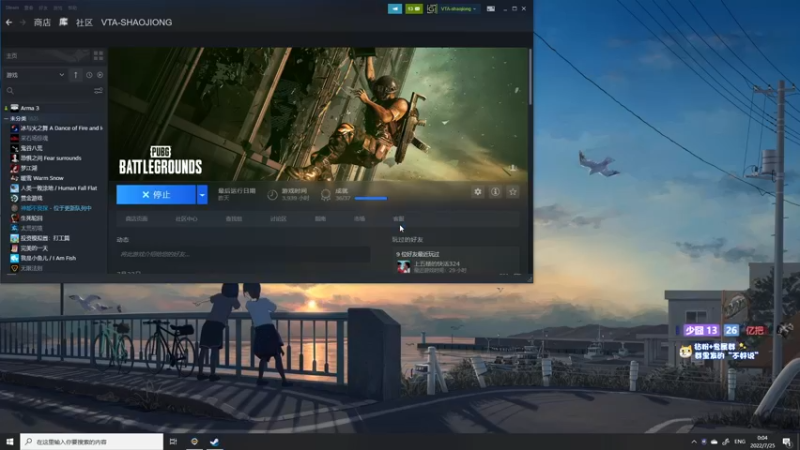Click the blue announcements megaphone button
The image size is (800, 450).
click(x=395, y=9)
